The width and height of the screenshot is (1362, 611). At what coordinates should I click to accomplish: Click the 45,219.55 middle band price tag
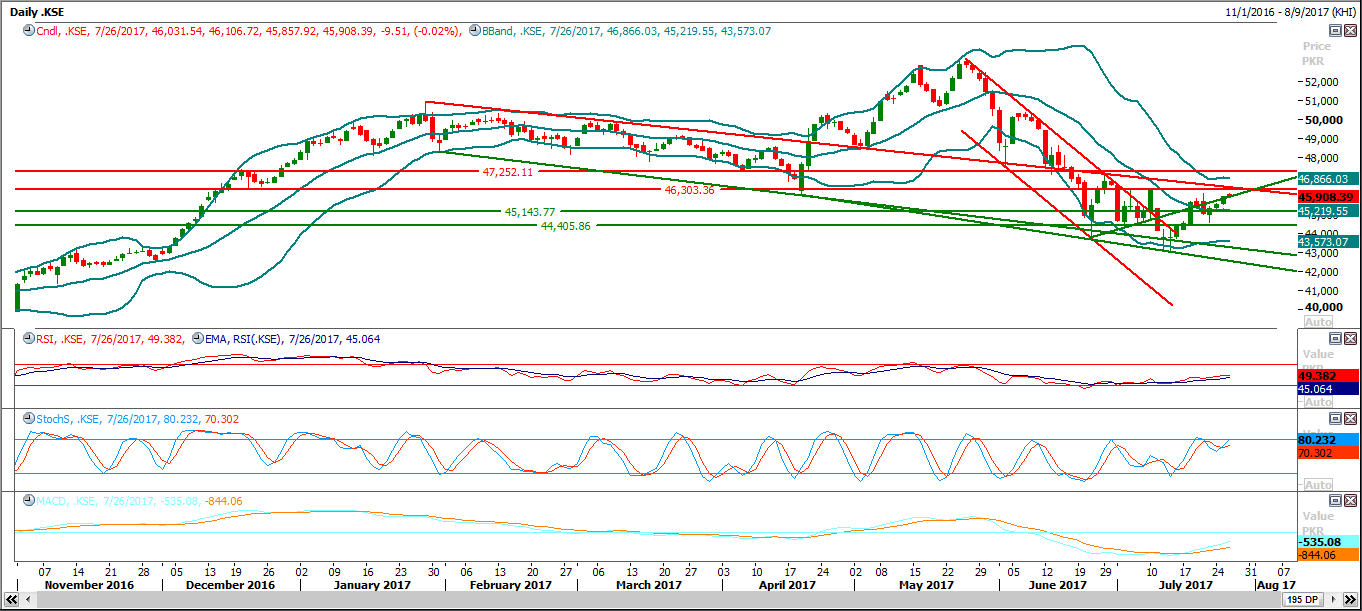[1328, 211]
